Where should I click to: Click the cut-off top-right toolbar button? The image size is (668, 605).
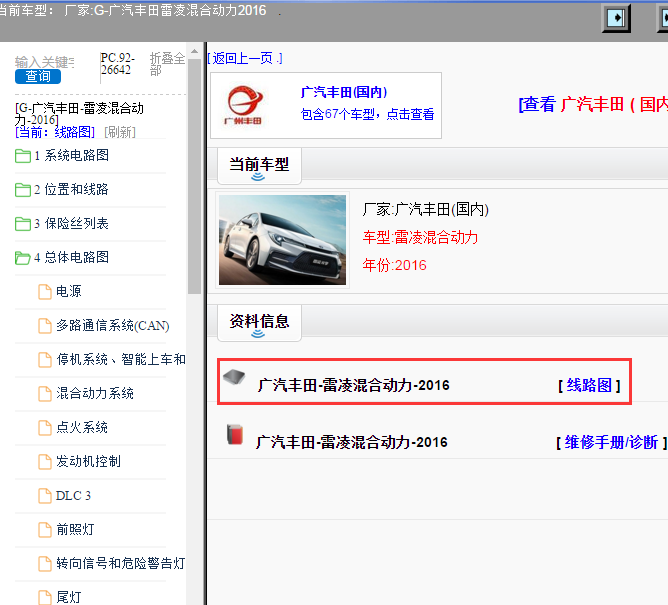[662, 18]
